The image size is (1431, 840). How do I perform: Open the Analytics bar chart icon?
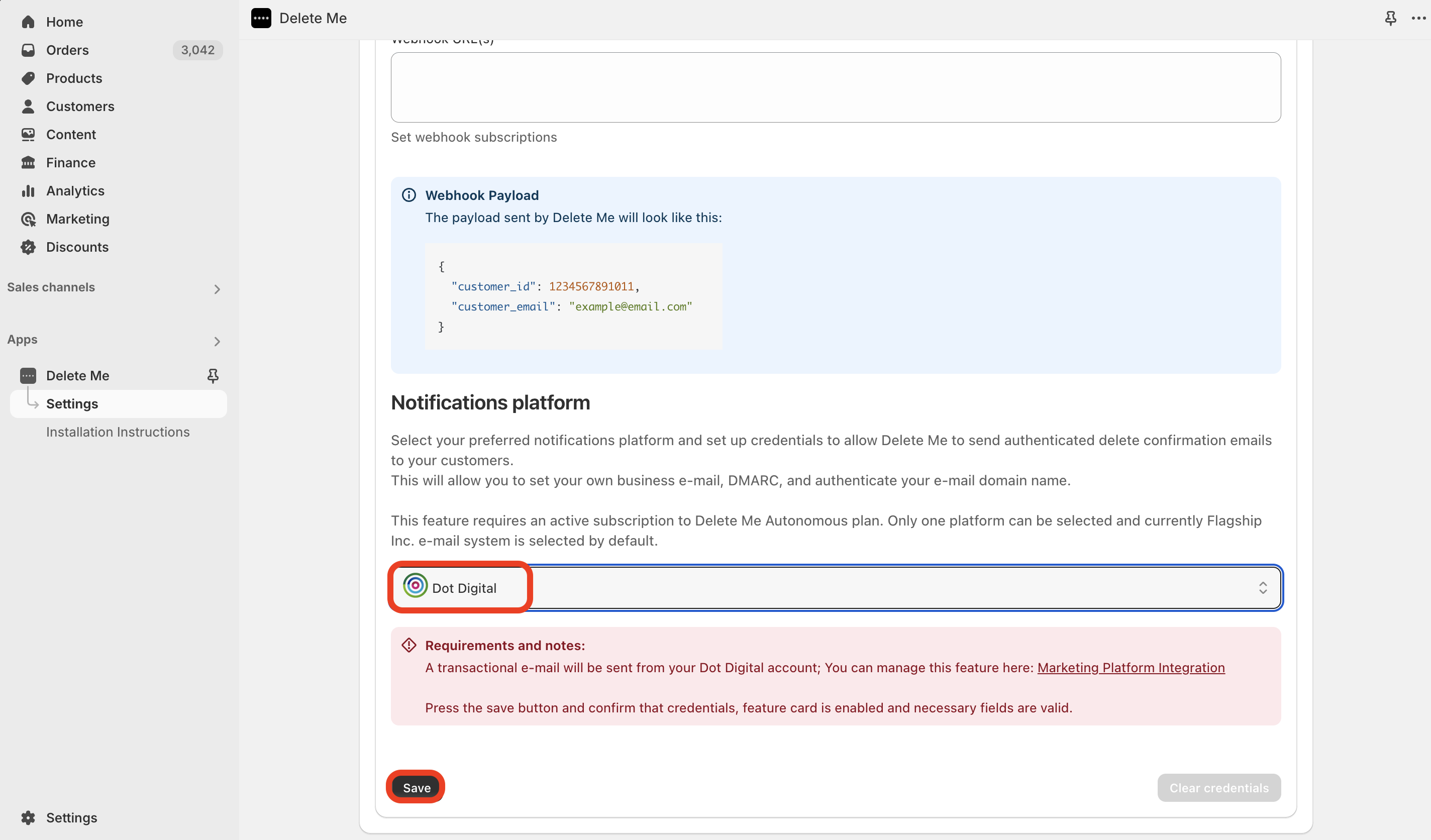28,191
